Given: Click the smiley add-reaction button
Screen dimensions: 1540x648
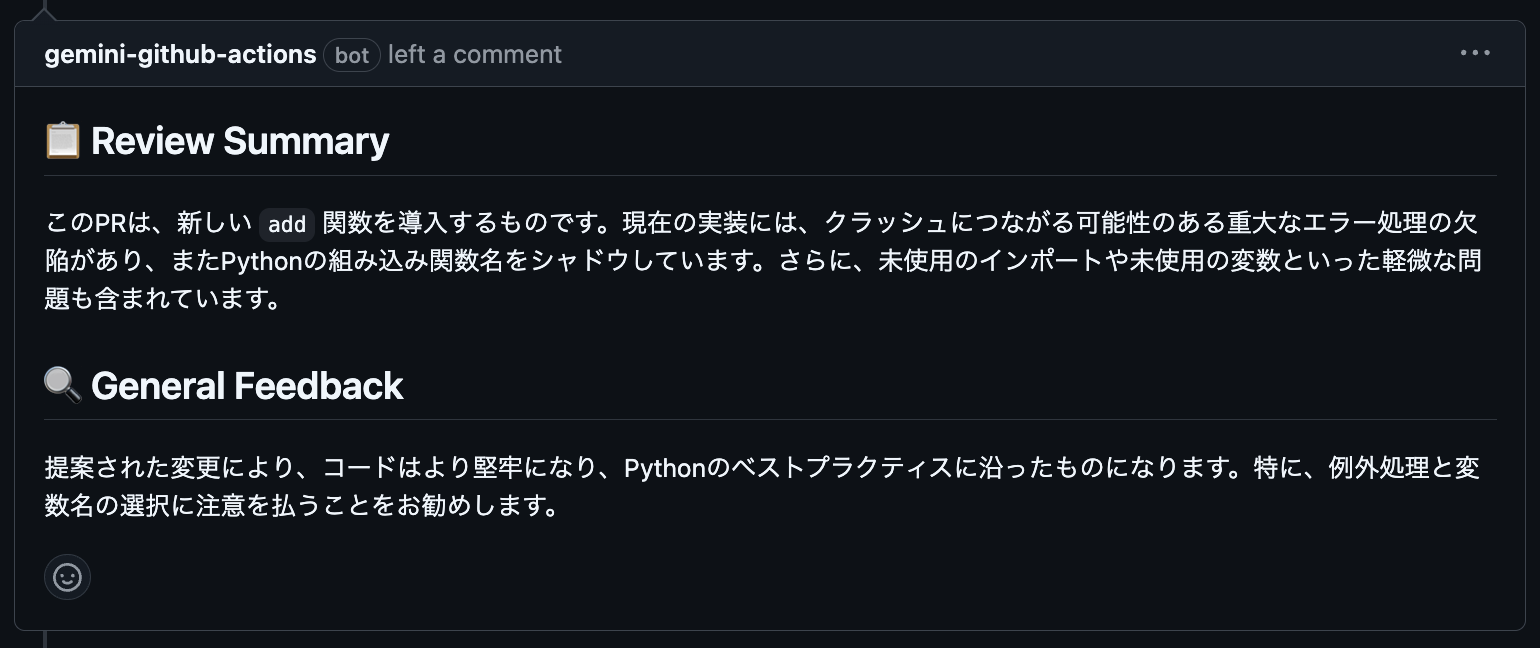Looking at the screenshot, I should click(67, 577).
